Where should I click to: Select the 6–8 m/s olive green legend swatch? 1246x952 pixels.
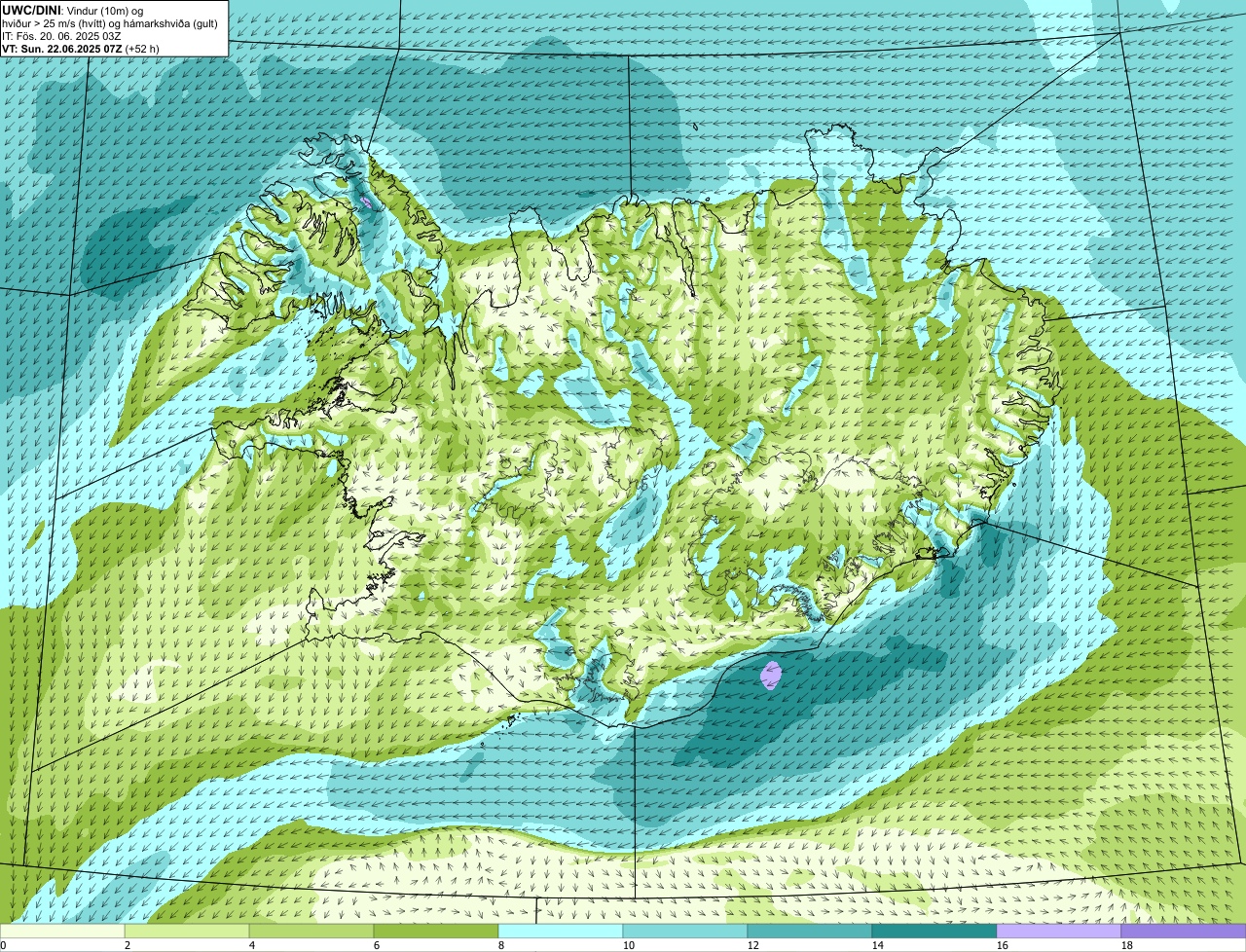click(x=436, y=932)
